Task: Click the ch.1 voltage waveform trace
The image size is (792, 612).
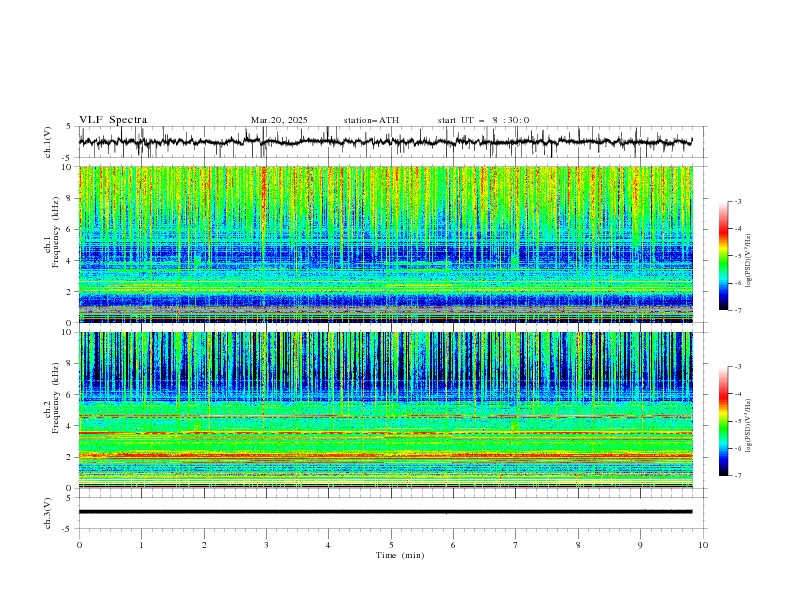Action: coord(385,142)
